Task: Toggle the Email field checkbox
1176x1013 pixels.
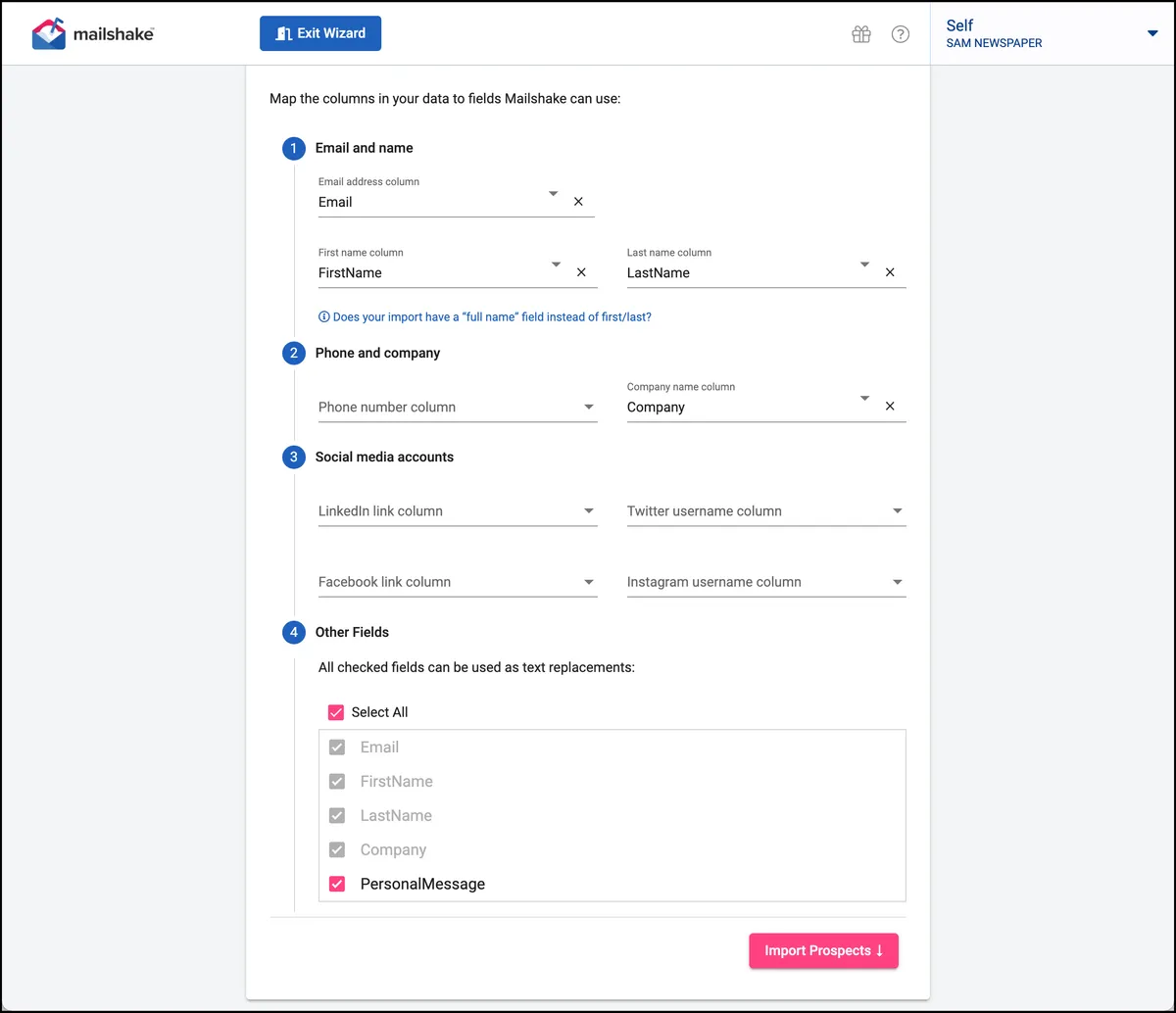Action: (337, 748)
